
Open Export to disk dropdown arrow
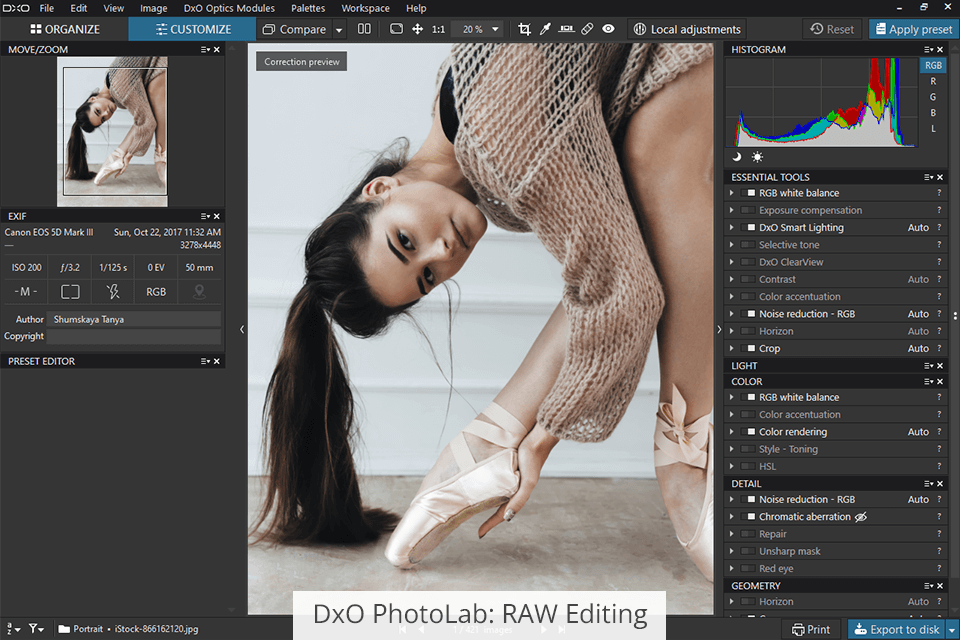tap(952, 630)
